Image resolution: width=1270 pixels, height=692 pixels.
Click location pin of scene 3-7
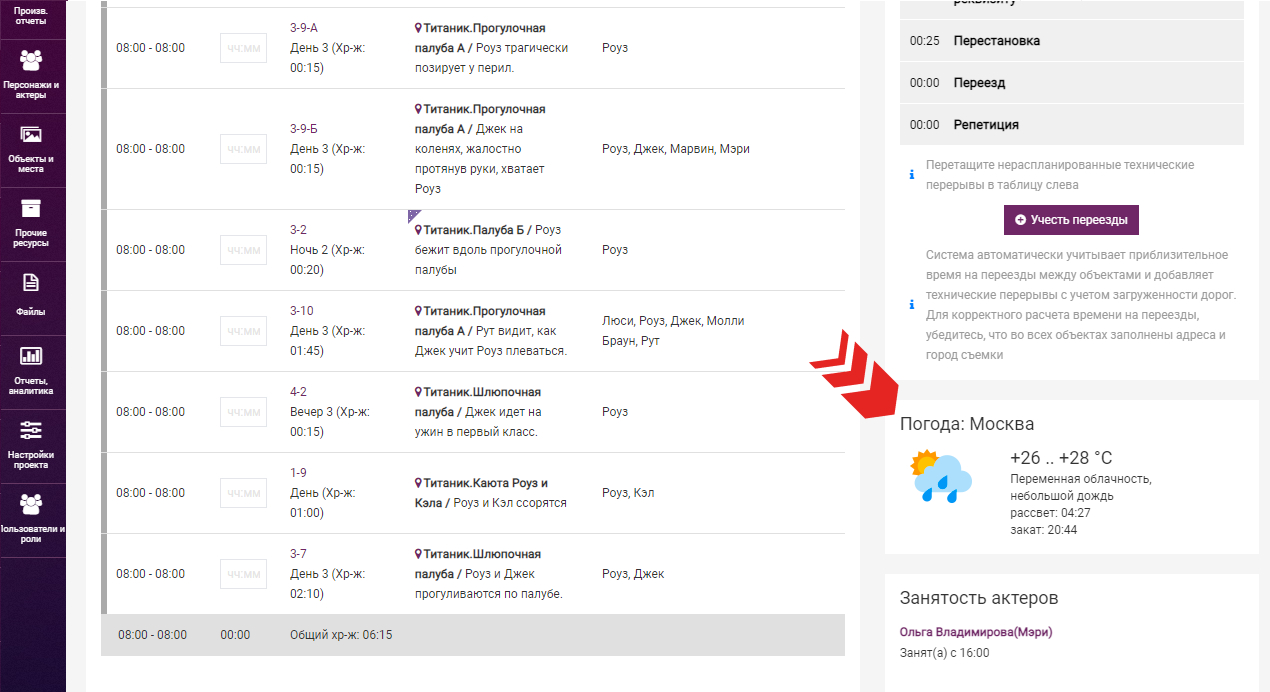click(x=419, y=554)
